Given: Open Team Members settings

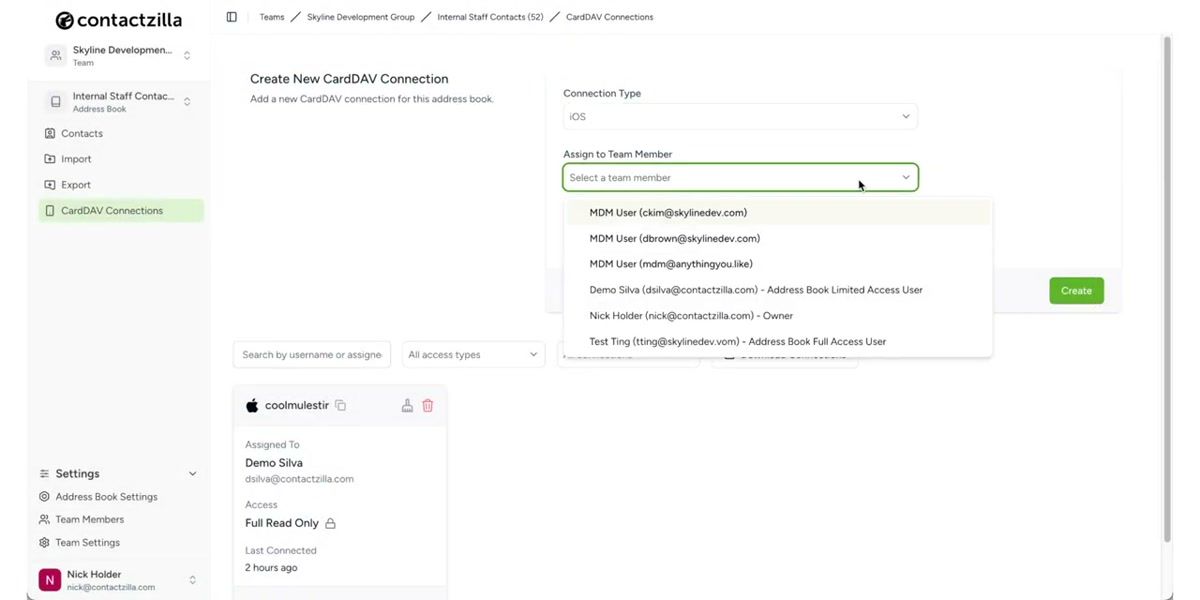Looking at the screenshot, I should pyautogui.click(x=90, y=519).
